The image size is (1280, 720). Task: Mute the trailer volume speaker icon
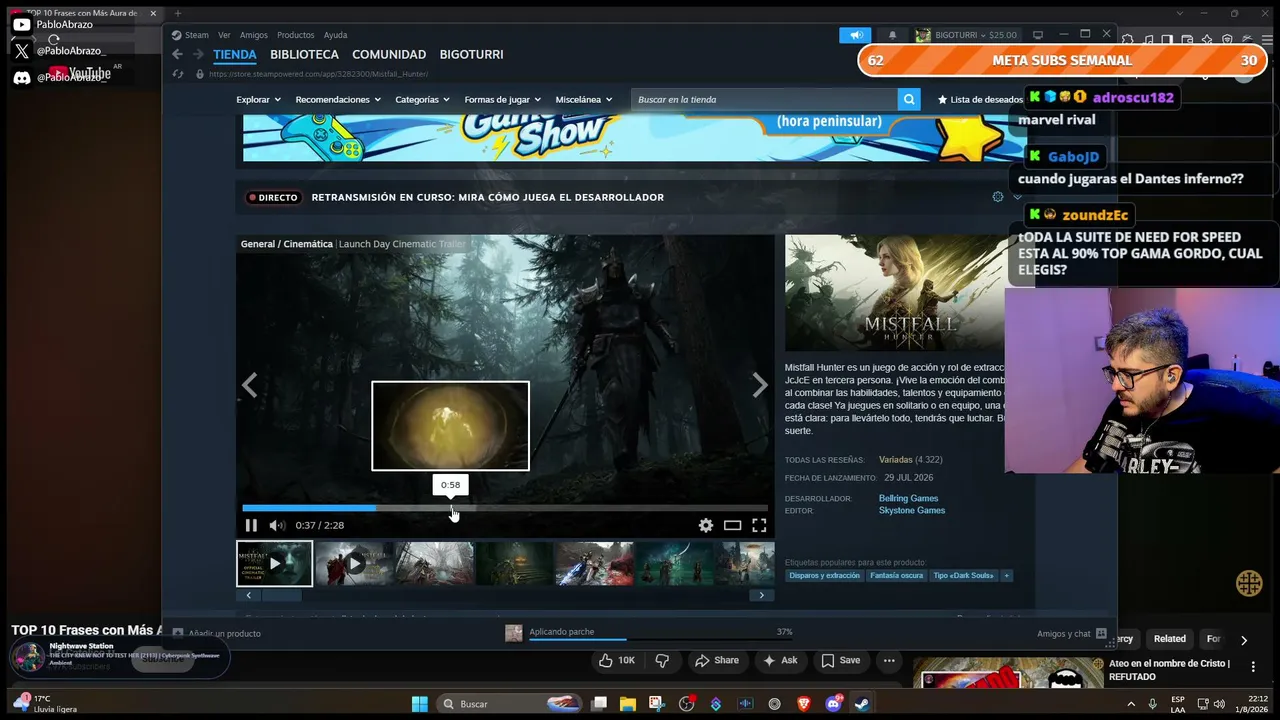tap(277, 525)
